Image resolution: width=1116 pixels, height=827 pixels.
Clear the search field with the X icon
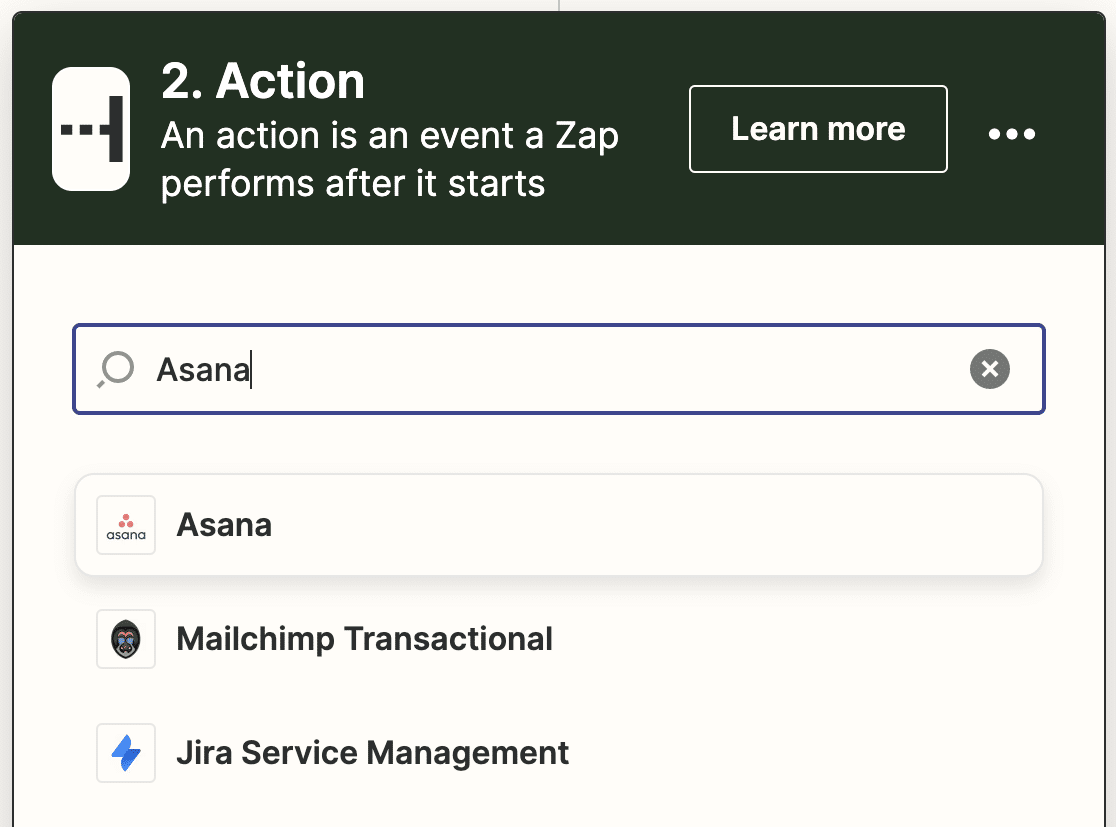tap(989, 369)
